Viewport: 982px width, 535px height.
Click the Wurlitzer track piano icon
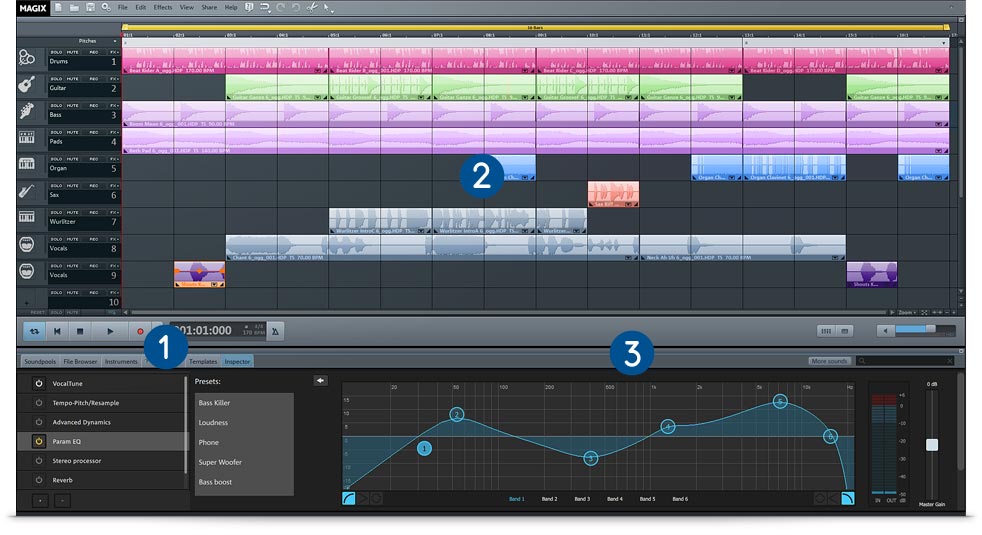[x=26, y=217]
